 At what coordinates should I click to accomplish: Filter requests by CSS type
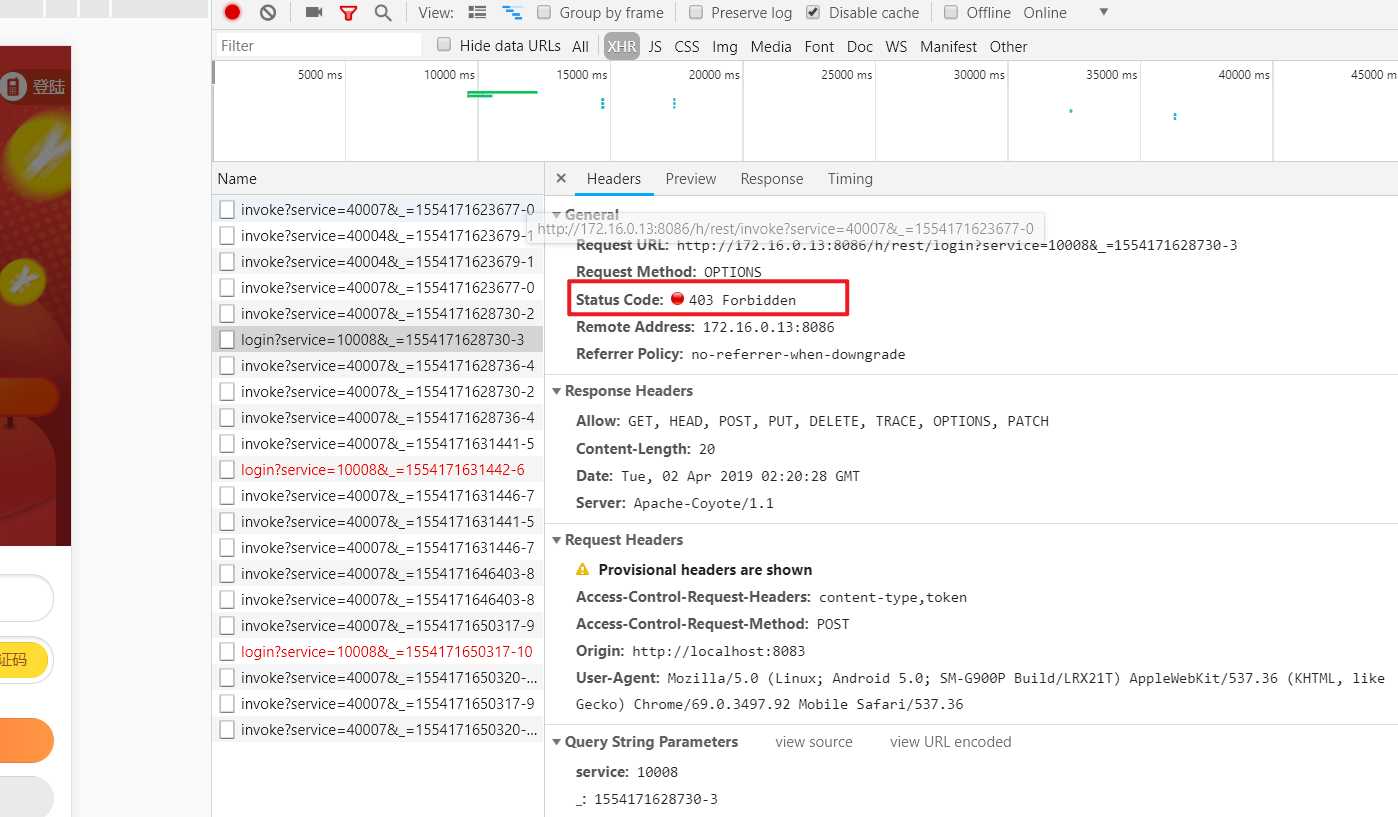tap(687, 46)
